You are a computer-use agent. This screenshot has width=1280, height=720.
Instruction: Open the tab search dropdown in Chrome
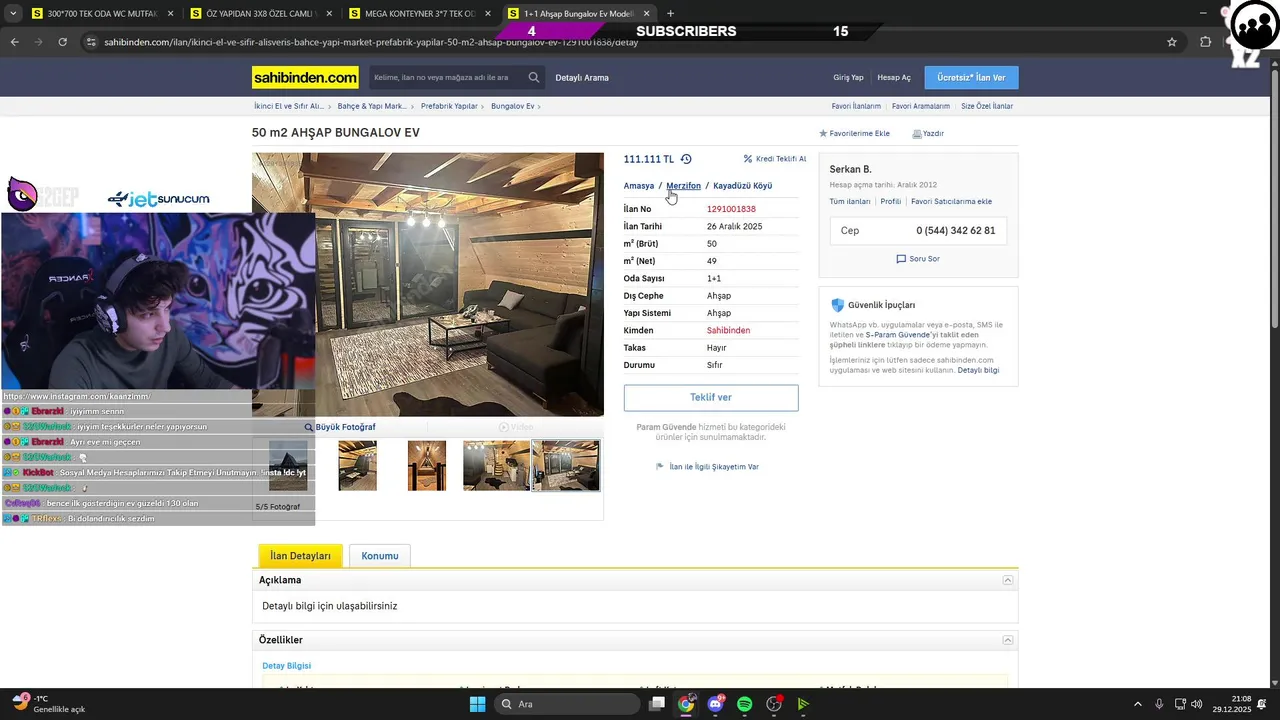[13, 14]
